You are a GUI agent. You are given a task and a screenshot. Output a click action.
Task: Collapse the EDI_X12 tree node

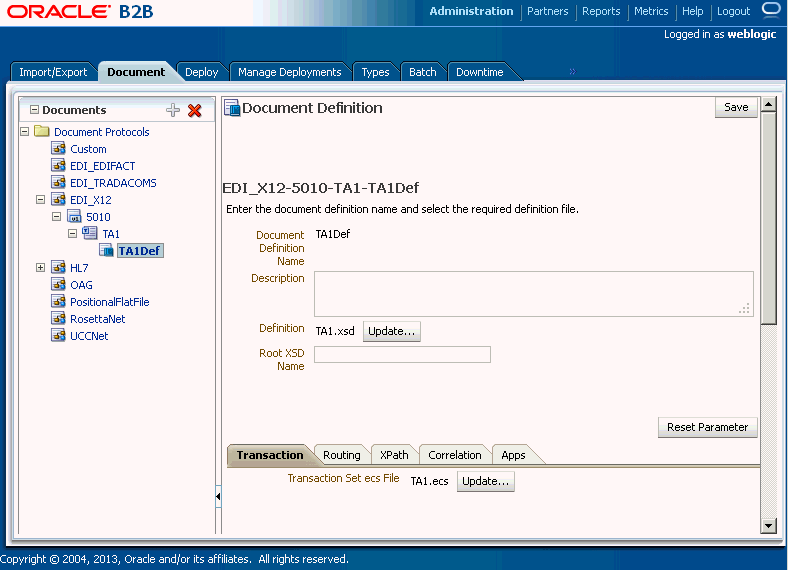tap(41, 200)
